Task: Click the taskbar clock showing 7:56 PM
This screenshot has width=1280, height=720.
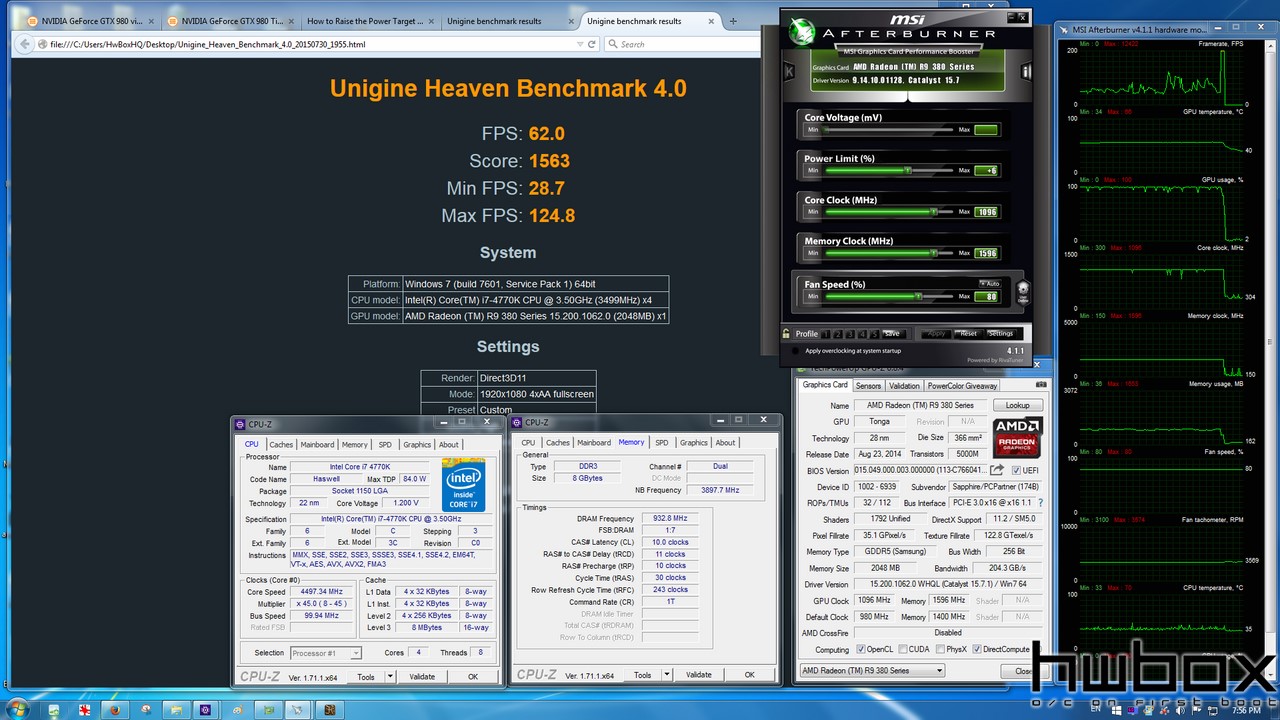Action: (1246, 710)
